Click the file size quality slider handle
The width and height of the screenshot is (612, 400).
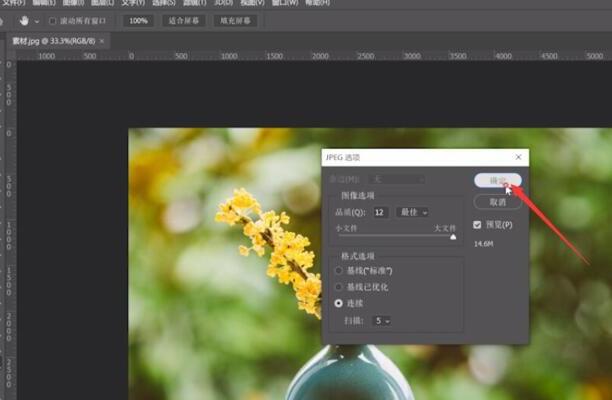point(453,236)
